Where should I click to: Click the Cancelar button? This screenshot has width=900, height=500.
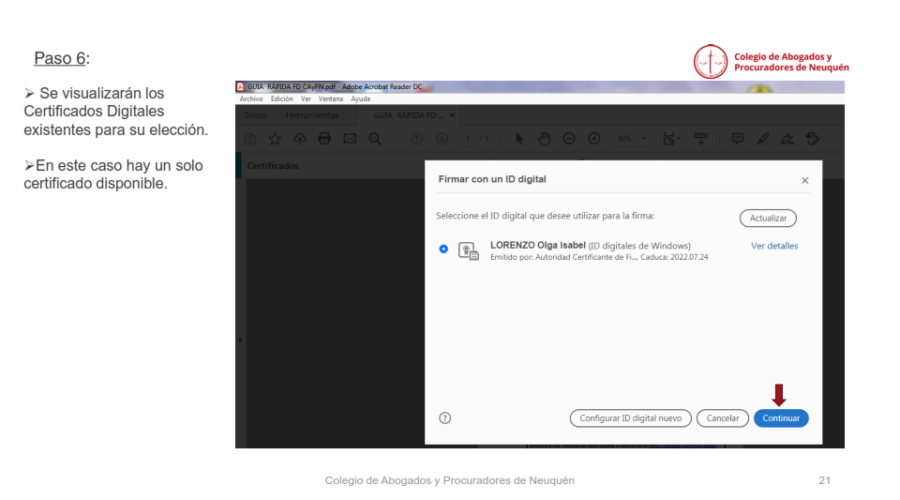point(723,418)
